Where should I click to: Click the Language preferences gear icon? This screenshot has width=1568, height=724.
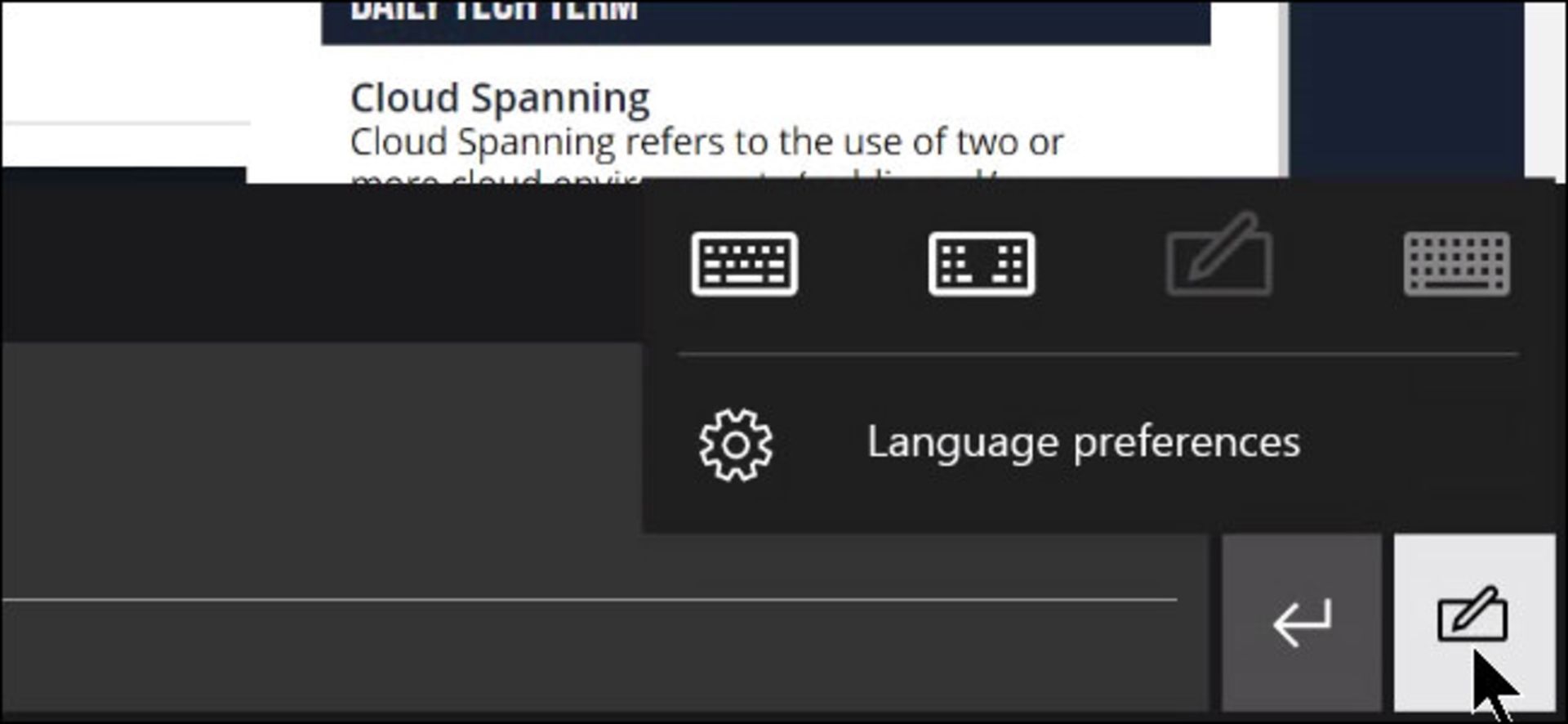(x=733, y=445)
